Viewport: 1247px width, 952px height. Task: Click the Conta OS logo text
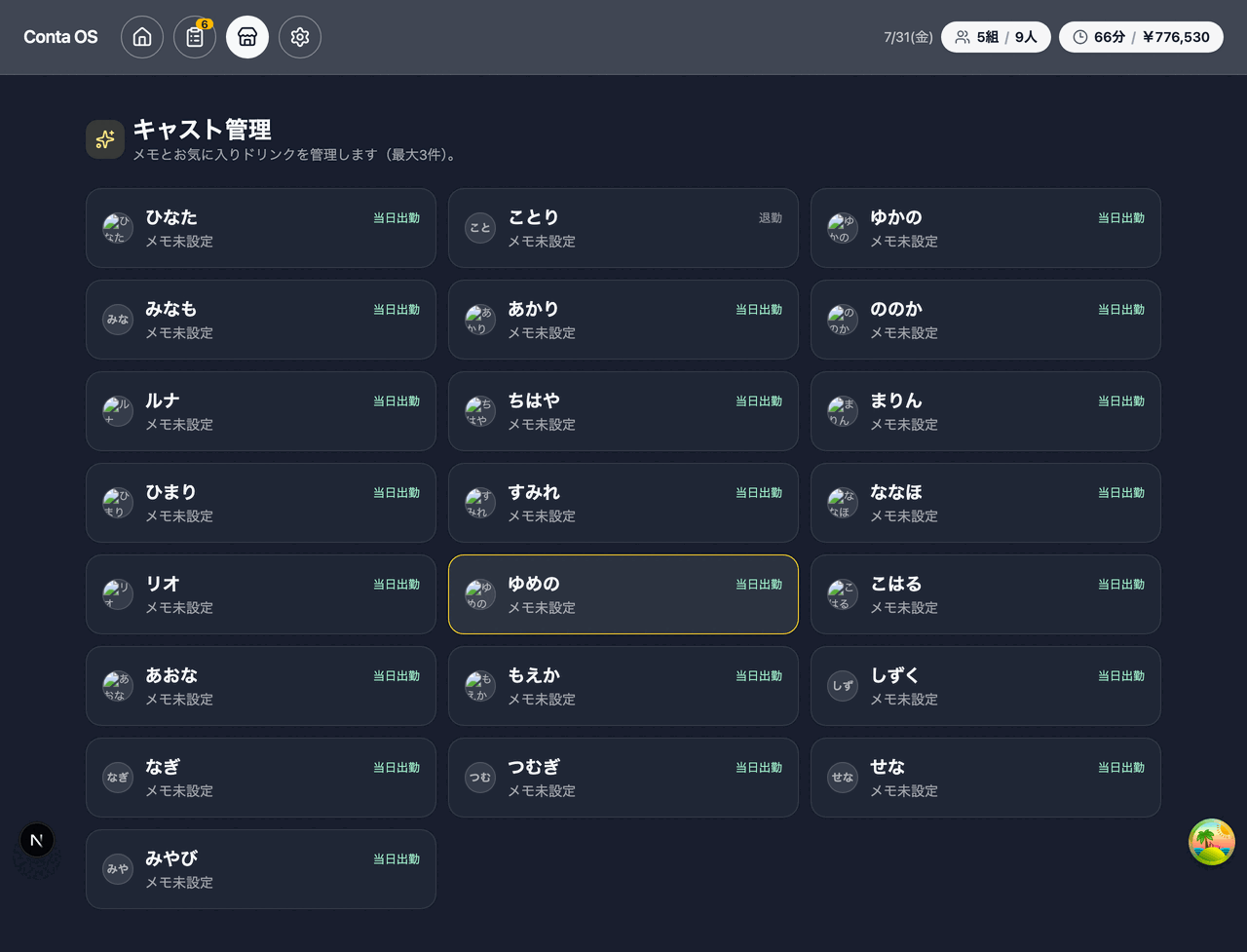pyautogui.click(x=60, y=37)
